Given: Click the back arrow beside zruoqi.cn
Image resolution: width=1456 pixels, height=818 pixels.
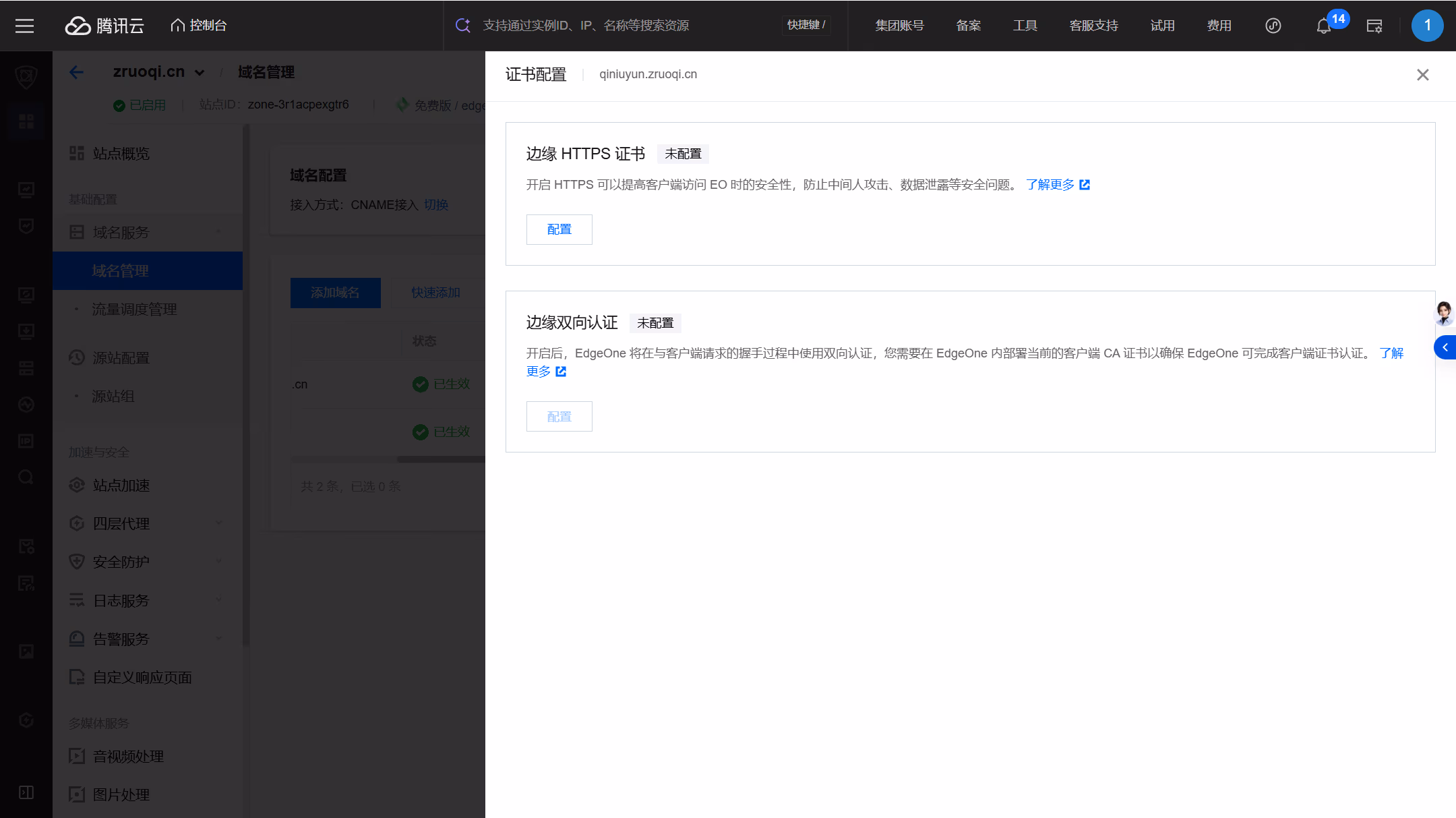Looking at the screenshot, I should (x=76, y=72).
